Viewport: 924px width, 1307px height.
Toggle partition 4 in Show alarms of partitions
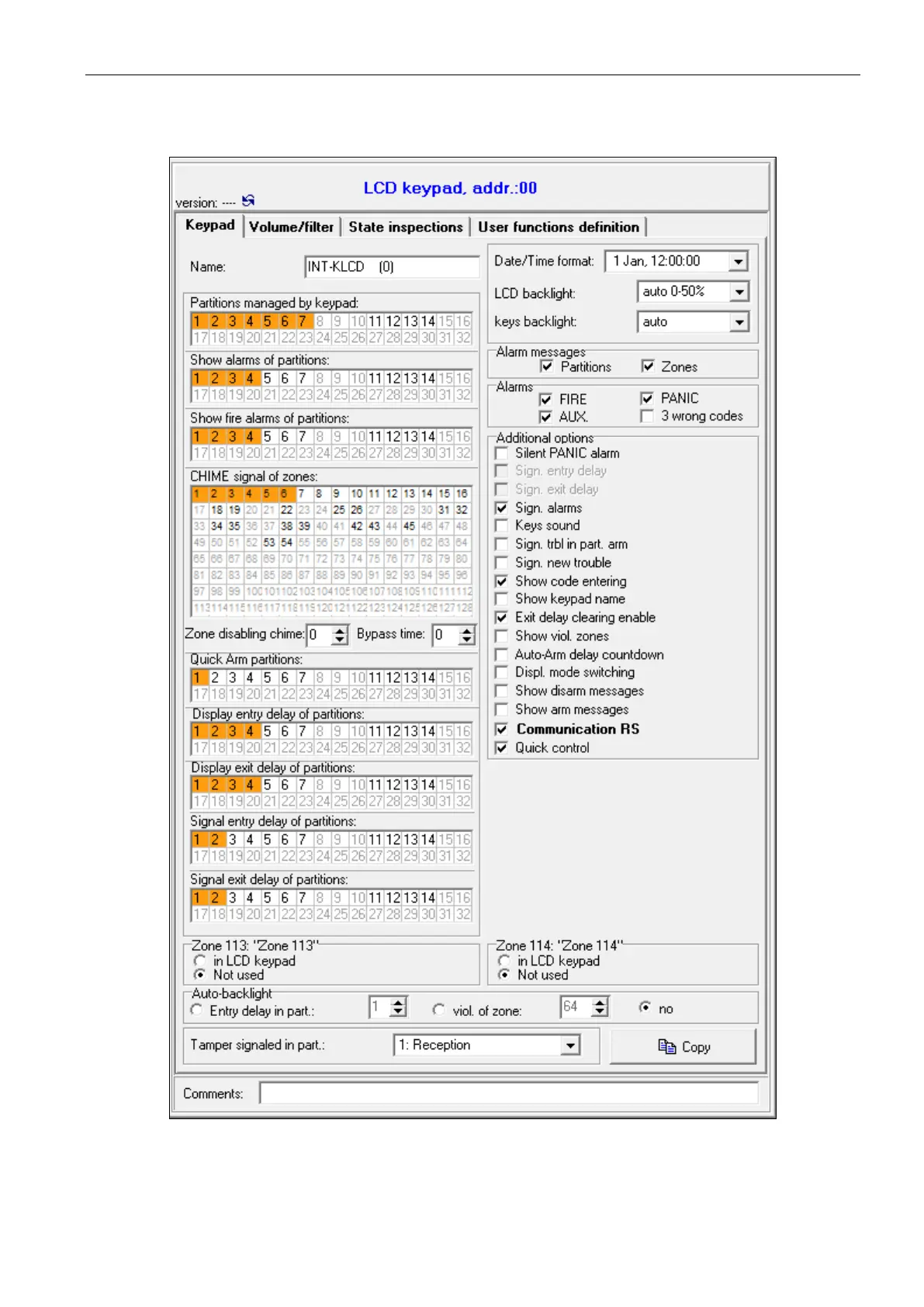coord(250,379)
